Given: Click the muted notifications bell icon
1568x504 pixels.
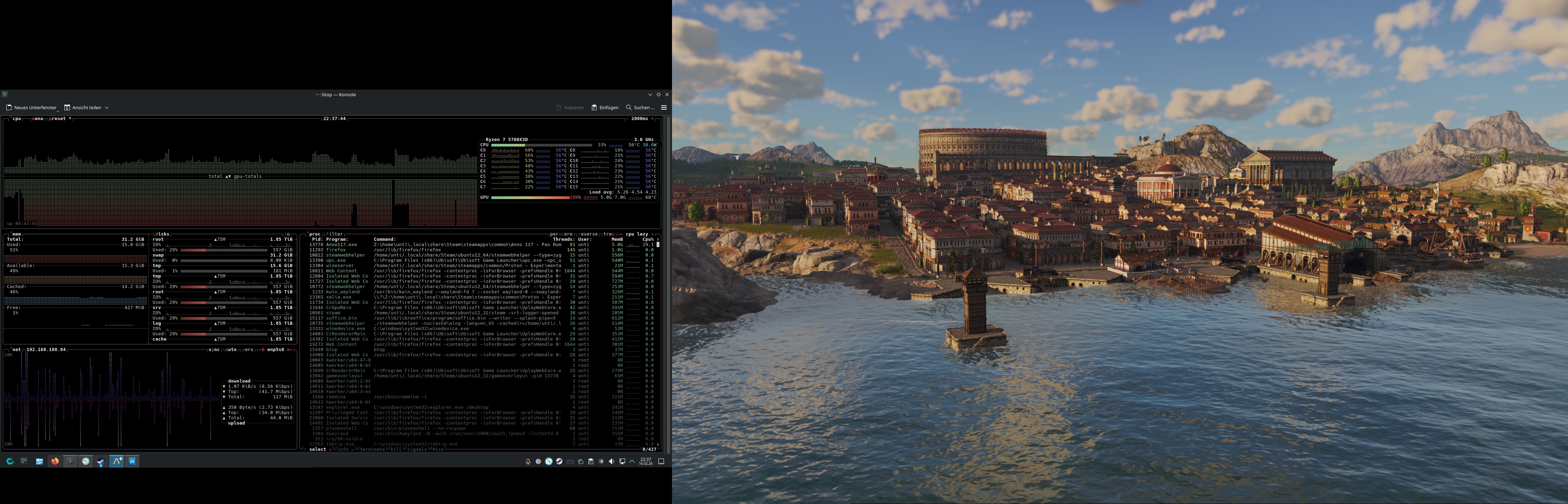Looking at the screenshot, I should 528,461.
